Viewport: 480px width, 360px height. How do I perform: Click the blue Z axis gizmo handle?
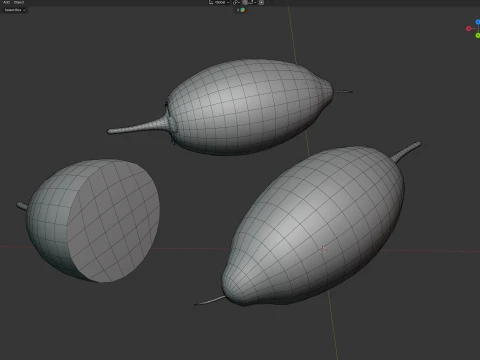click(x=478, y=22)
